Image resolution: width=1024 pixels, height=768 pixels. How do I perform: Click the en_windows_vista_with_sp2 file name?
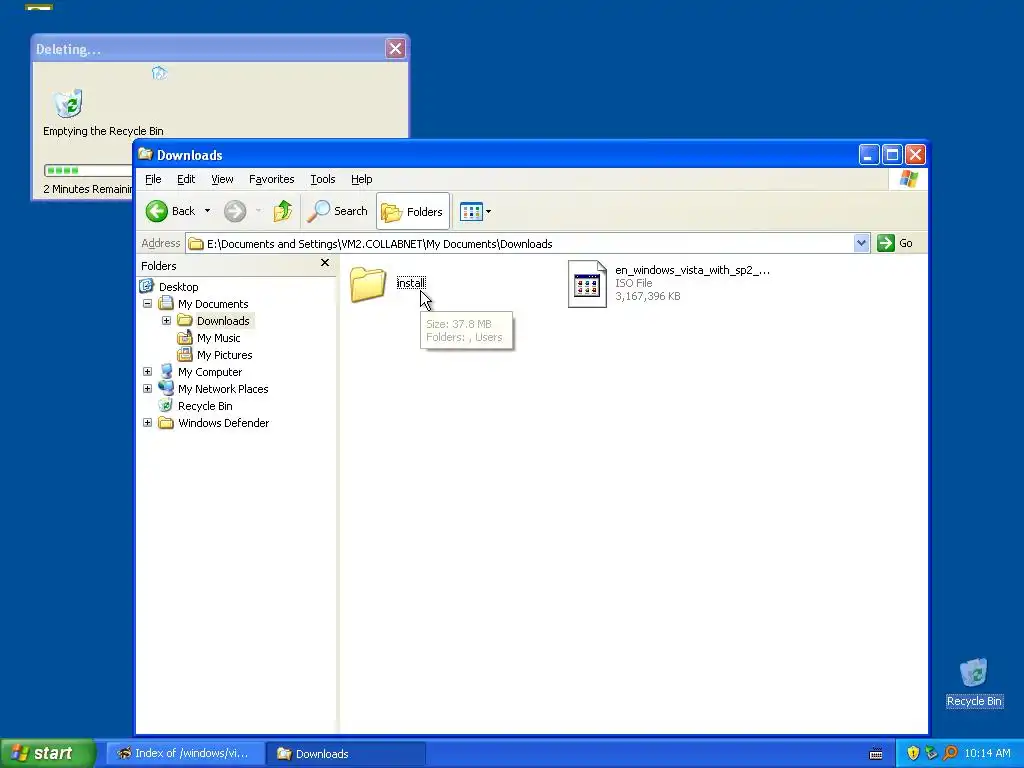tap(692, 270)
